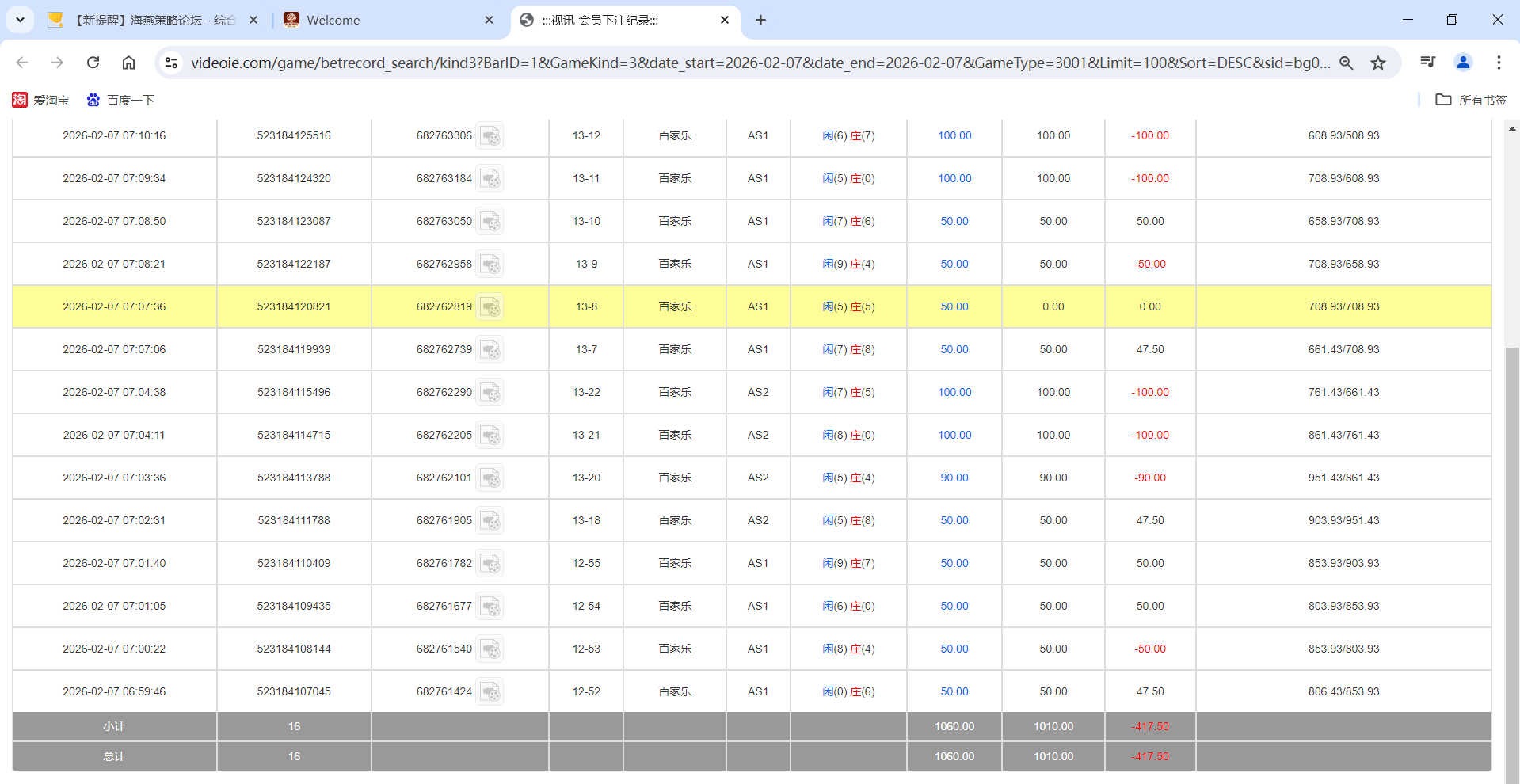Switch to the 海燕策略论坛 tab
The width and height of the screenshot is (1520, 784).
(150, 20)
